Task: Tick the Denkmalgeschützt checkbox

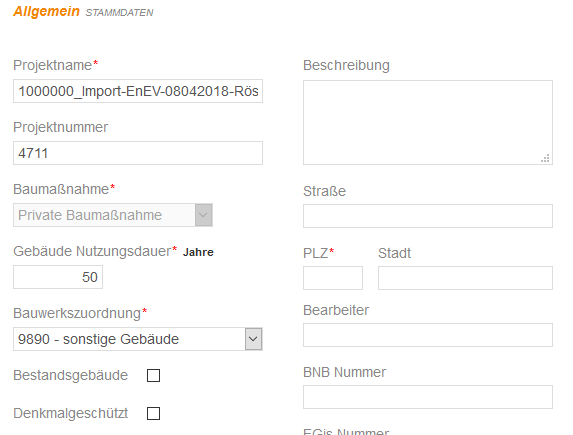Action: pos(153,414)
